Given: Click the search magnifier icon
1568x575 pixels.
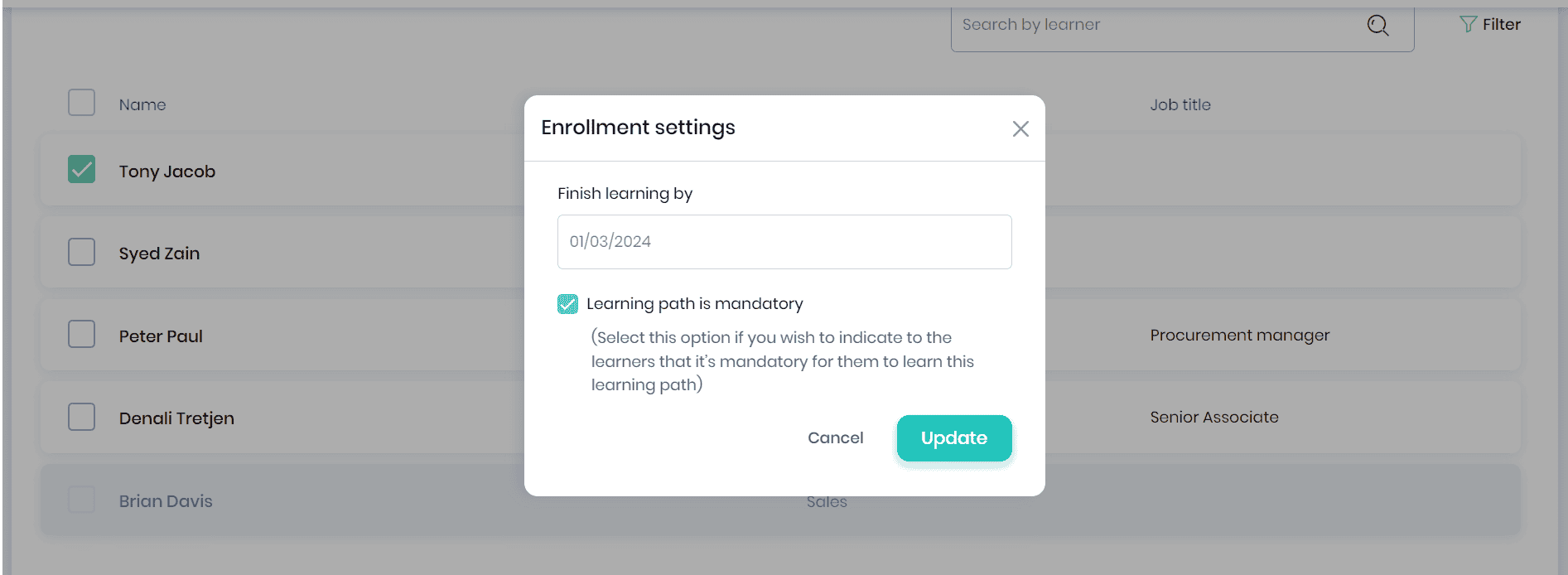Looking at the screenshot, I should (1377, 26).
